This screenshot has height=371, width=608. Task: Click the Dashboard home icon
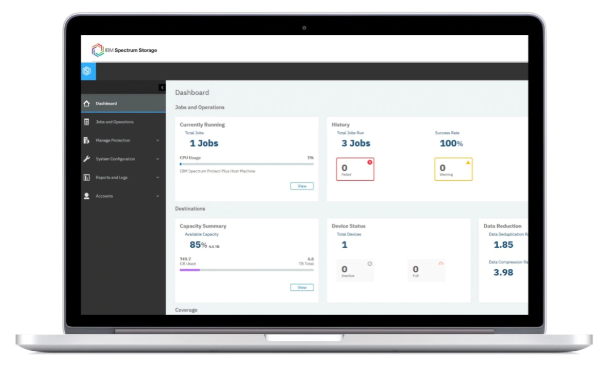(x=86, y=104)
